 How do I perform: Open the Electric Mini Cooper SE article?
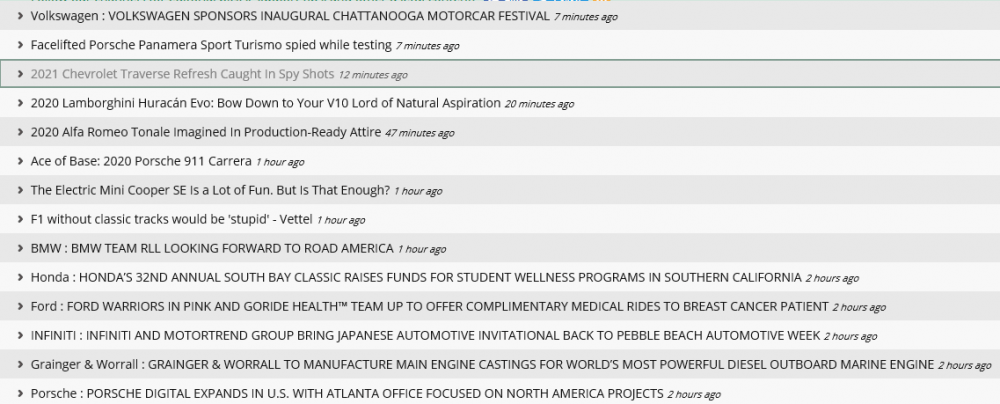(x=210, y=191)
